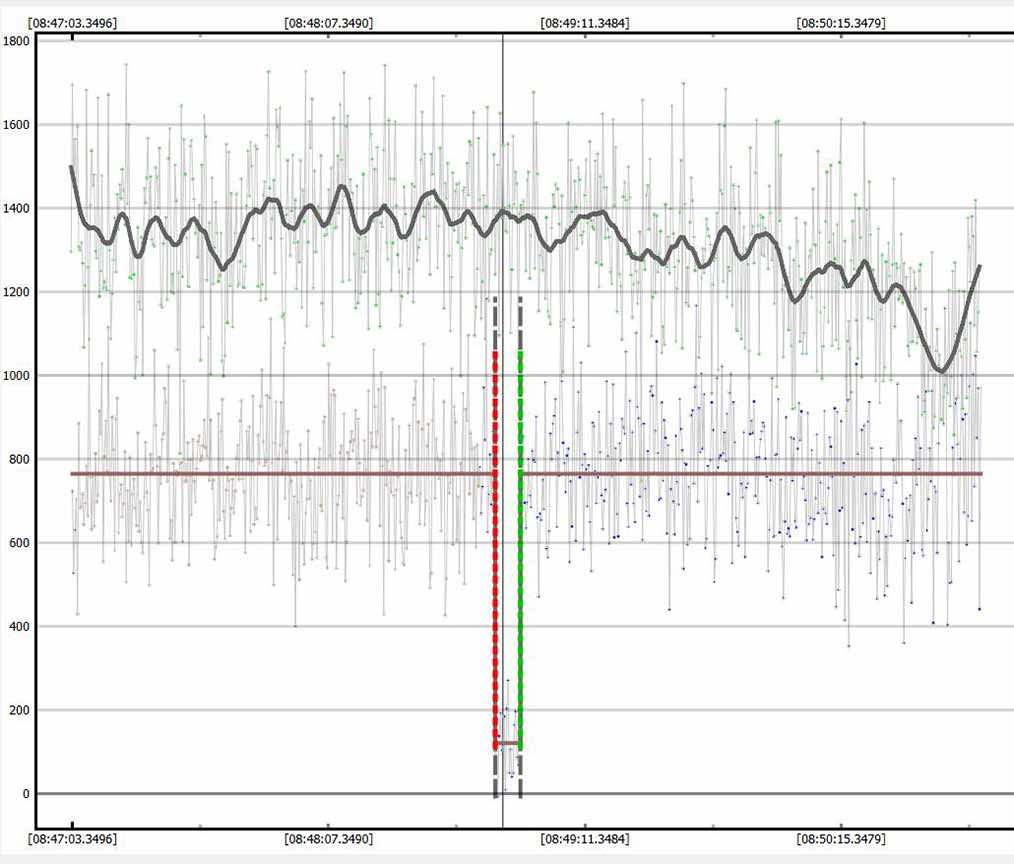Click top time label 08:47:03.3496
Viewport: 1014px width, 864px height.
[x=72, y=23]
